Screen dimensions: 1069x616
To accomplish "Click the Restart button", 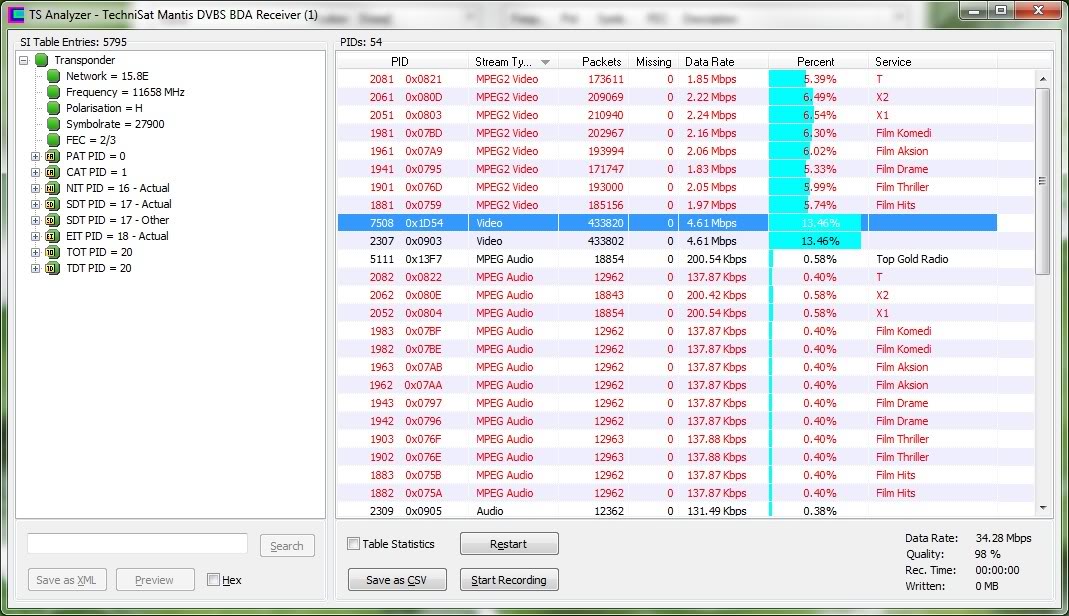I will click(x=509, y=544).
